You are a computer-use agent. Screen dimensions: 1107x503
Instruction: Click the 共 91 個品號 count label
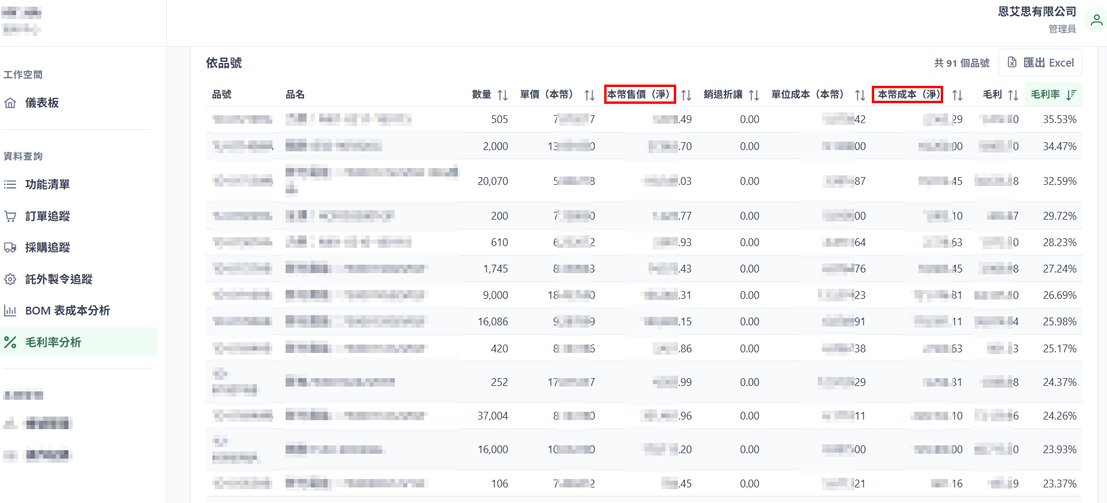[x=962, y=63]
